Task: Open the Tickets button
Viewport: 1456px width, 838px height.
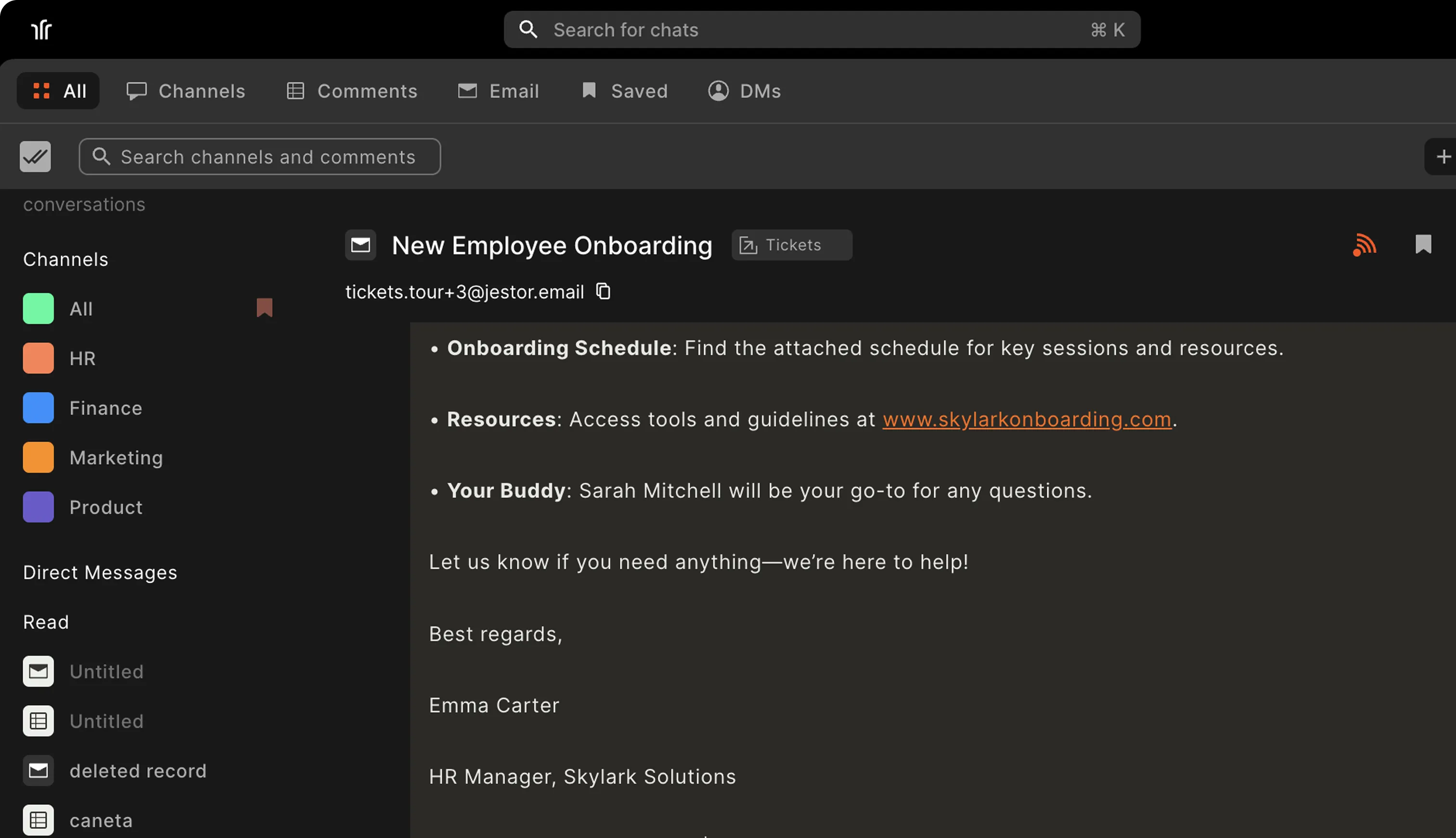Action: tap(791, 245)
